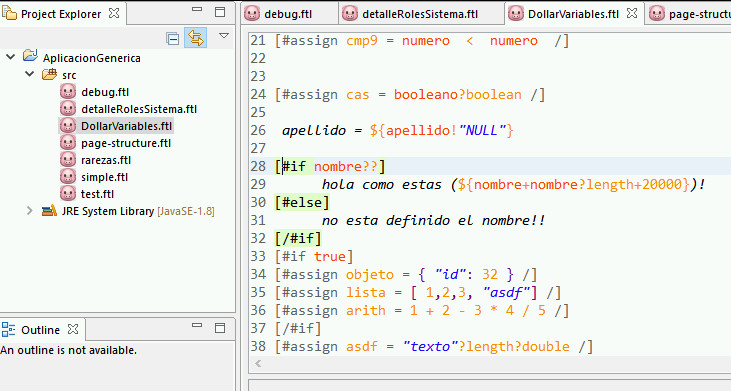Click 'booleano?boolean' expression on line 24
Screen dimensions: 731x391
tap(457, 95)
